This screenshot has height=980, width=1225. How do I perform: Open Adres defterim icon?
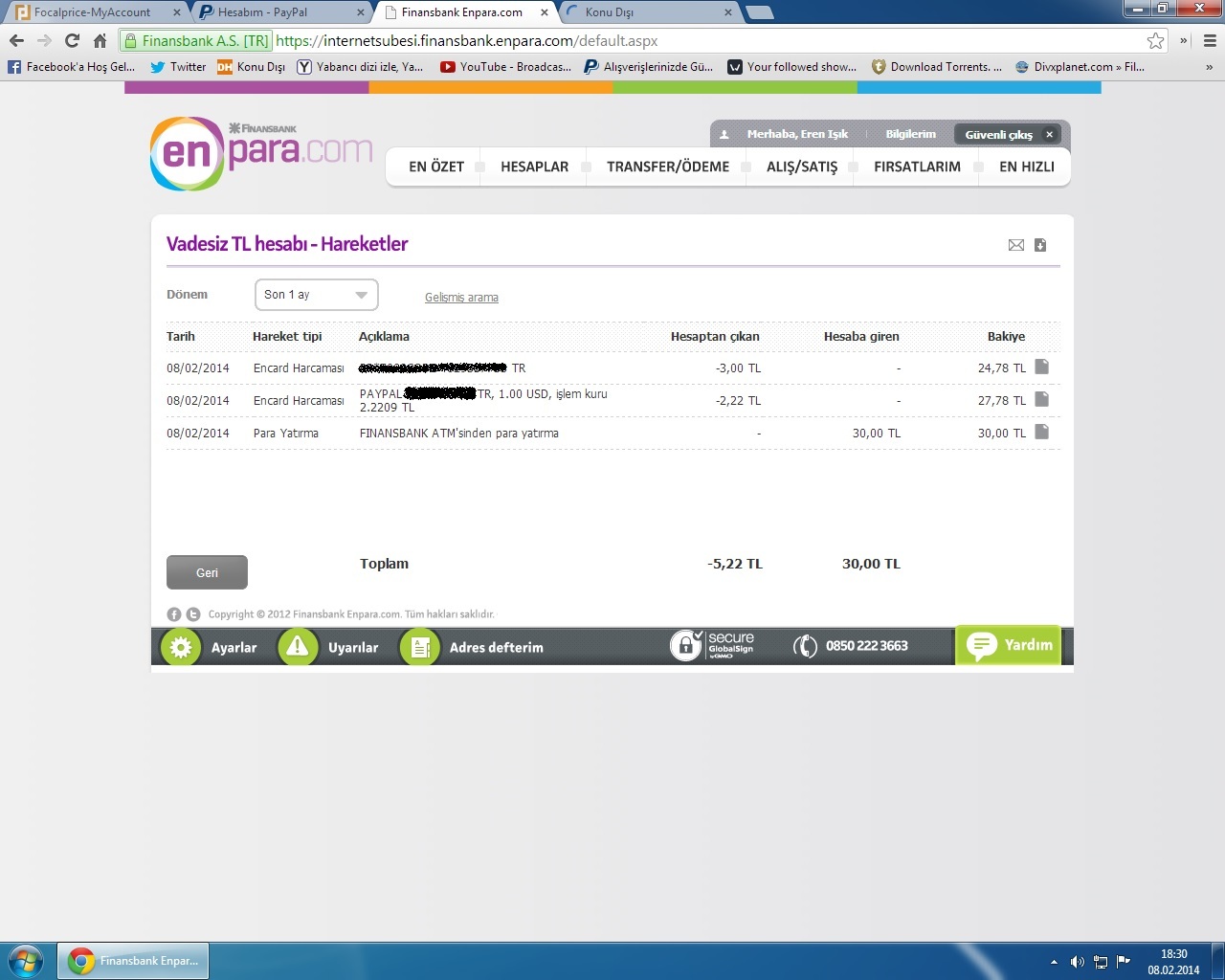[419, 647]
